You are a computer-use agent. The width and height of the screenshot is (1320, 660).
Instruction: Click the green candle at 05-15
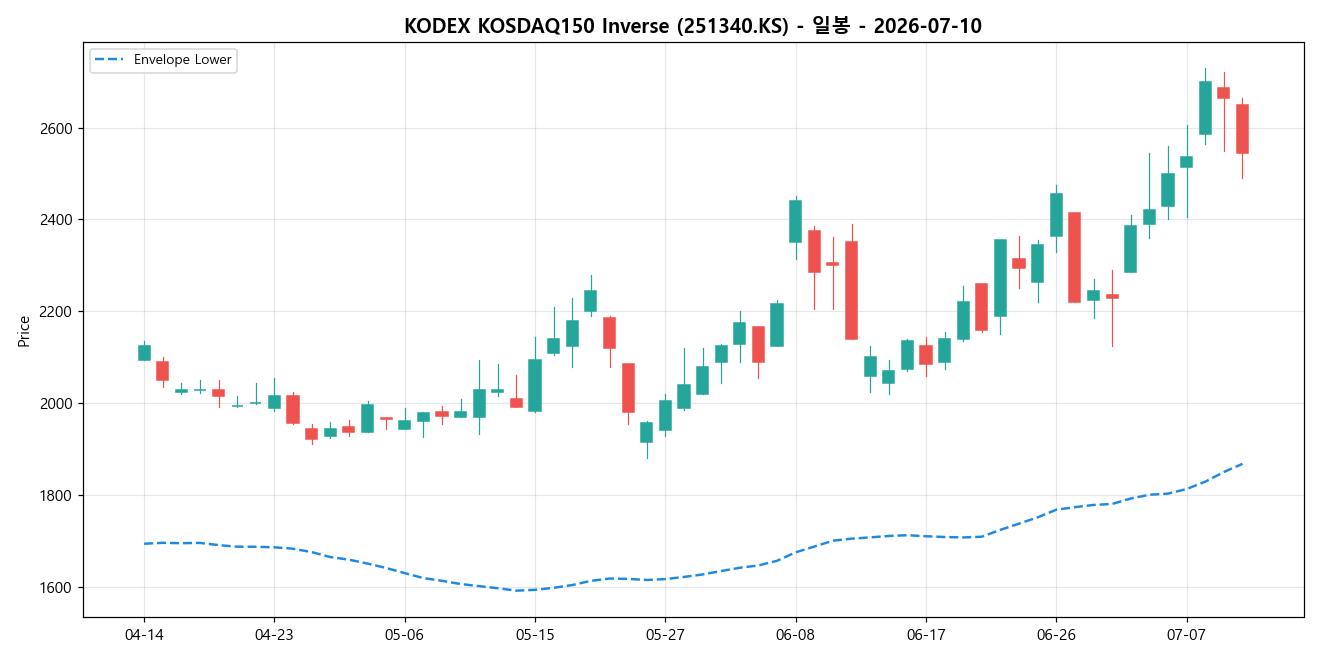[x=535, y=385]
